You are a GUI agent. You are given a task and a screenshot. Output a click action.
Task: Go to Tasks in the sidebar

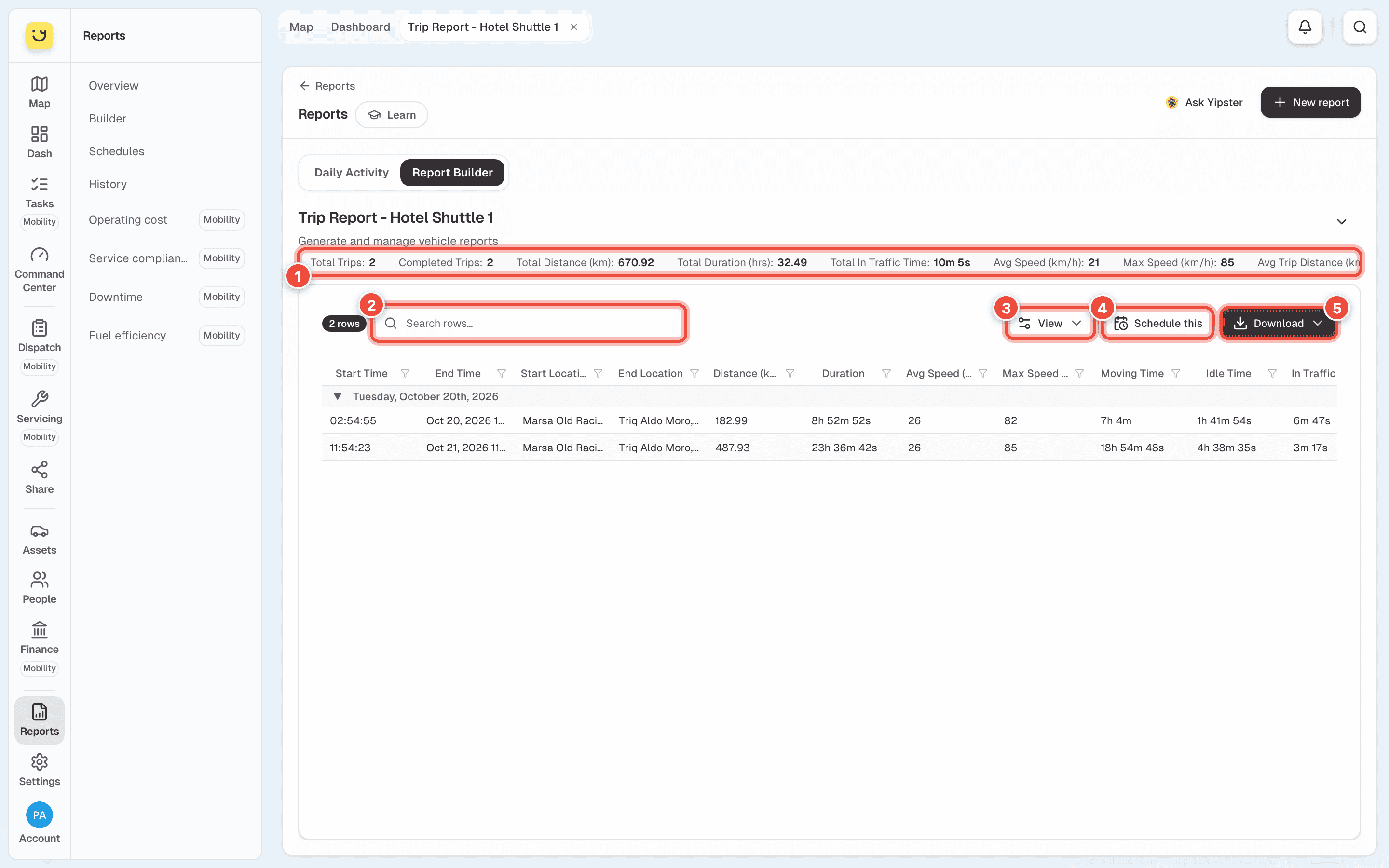click(39, 192)
